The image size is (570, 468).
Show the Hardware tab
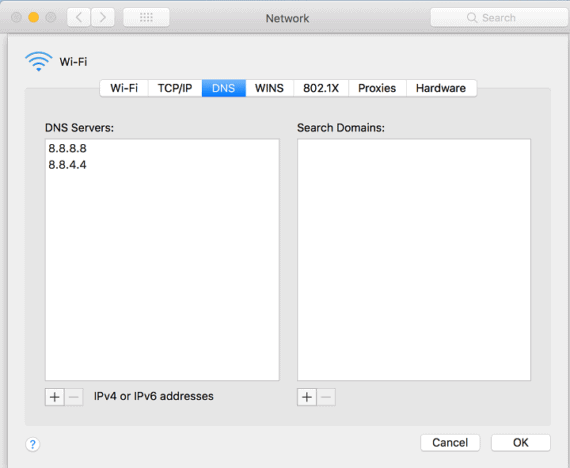441,88
